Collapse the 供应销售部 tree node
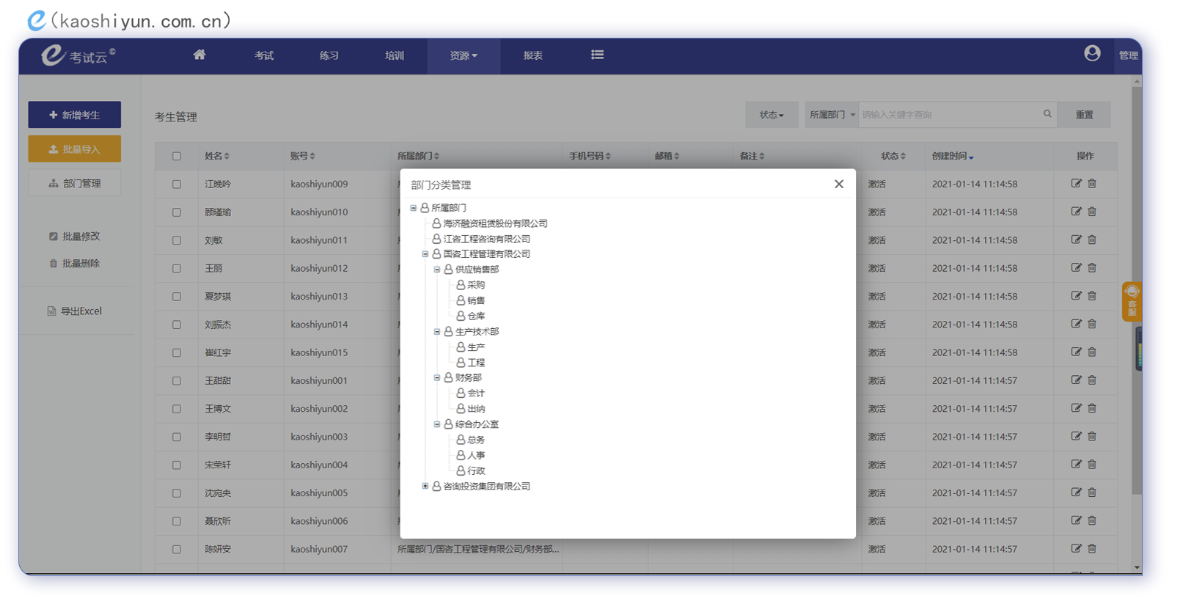This screenshot has height=610, width=1178. (437, 270)
